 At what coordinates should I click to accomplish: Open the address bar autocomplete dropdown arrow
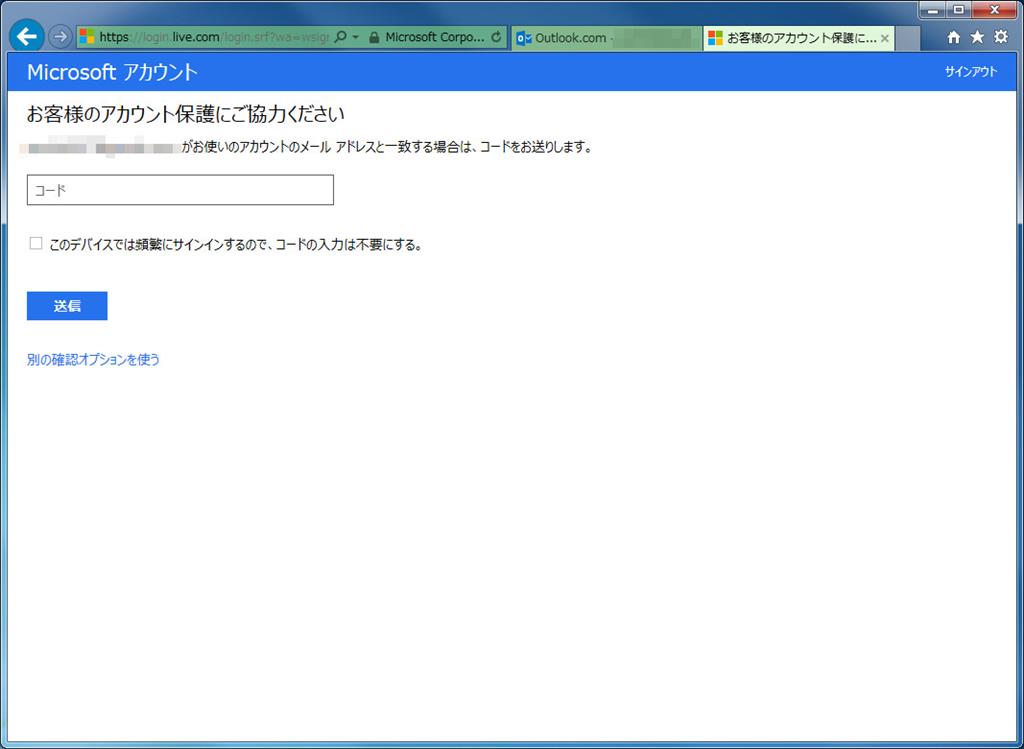pos(356,37)
